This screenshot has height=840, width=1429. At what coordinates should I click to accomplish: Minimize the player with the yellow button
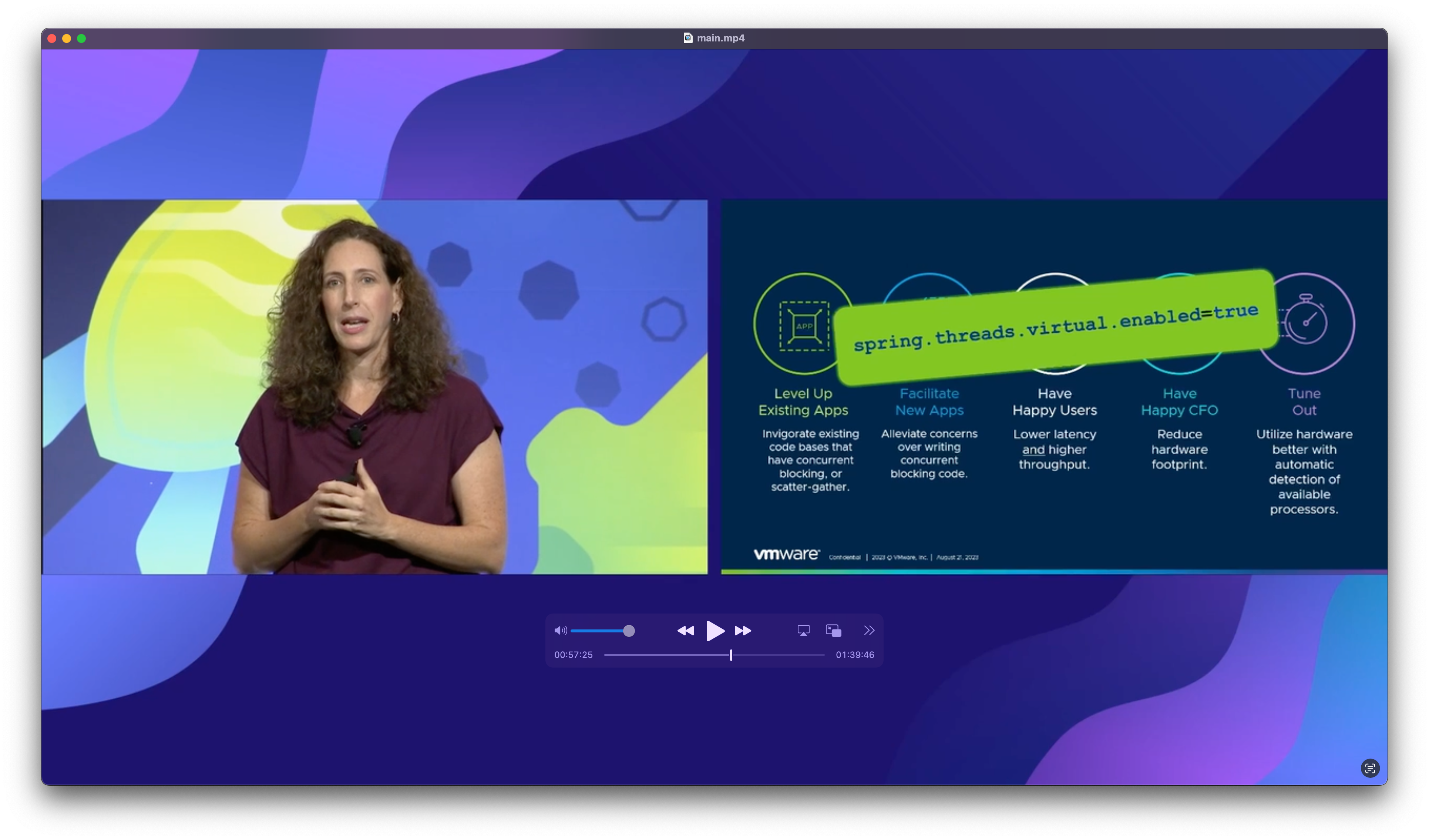pos(66,38)
